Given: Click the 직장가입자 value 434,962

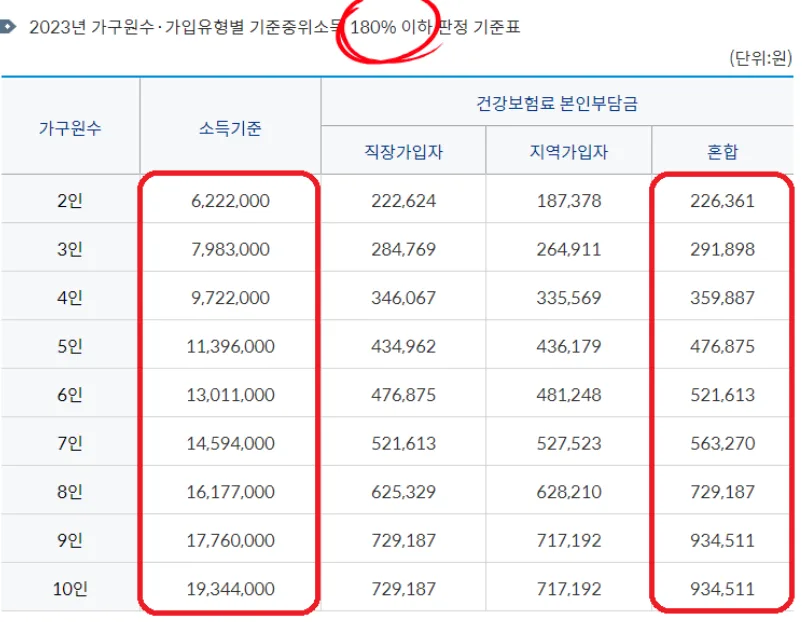Looking at the screenshot, I should pos(404,346).
